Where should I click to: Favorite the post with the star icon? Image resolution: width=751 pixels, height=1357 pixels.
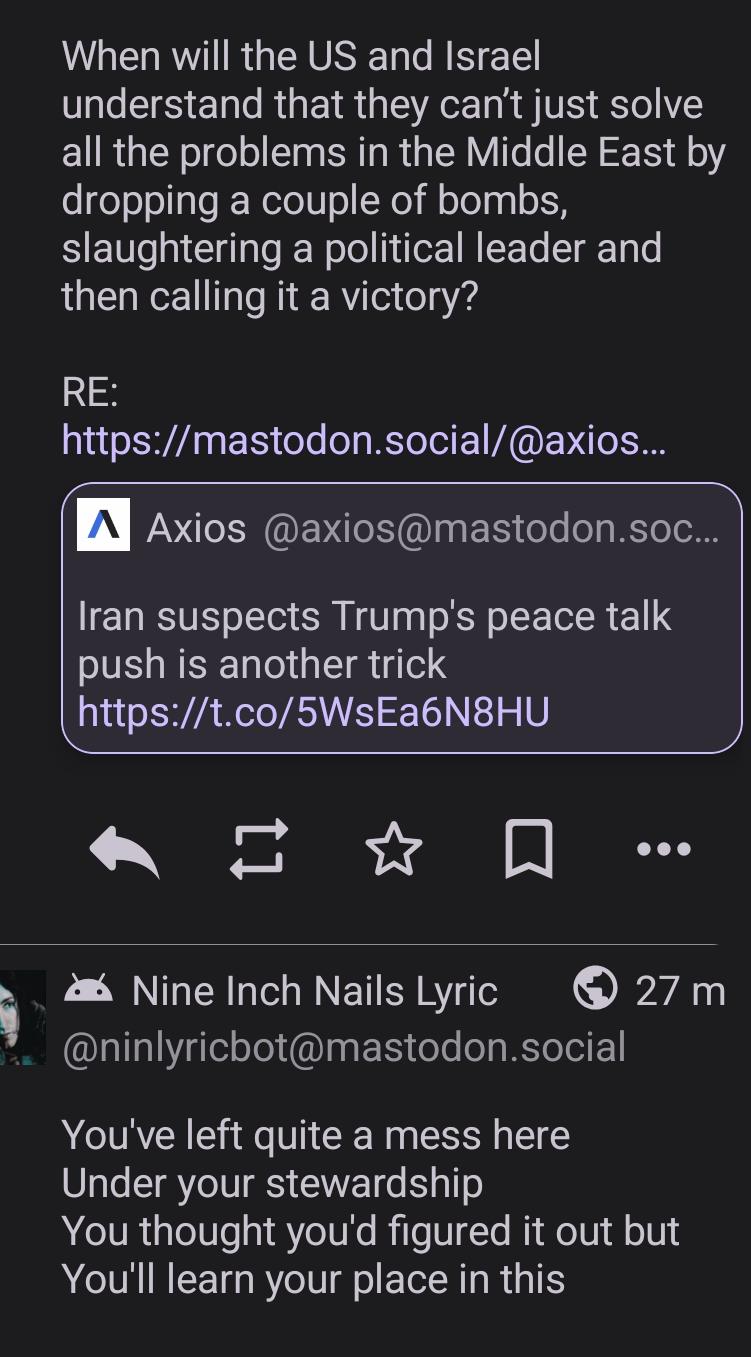393,849
